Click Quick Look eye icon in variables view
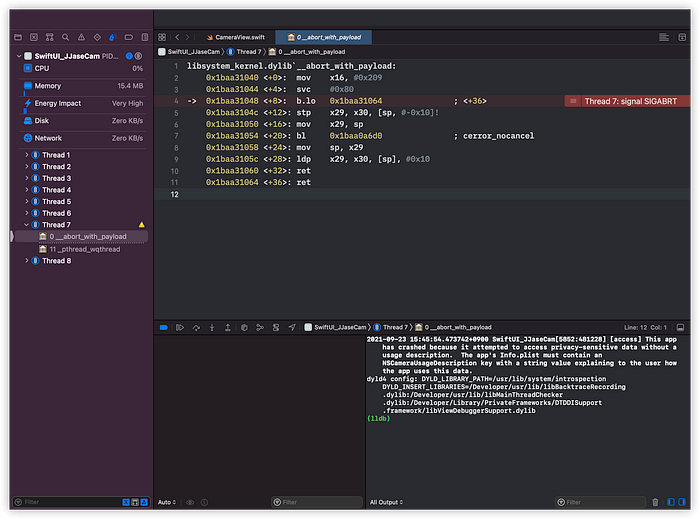Viewport: 700px width, 519px height. (x=190, y=502)
